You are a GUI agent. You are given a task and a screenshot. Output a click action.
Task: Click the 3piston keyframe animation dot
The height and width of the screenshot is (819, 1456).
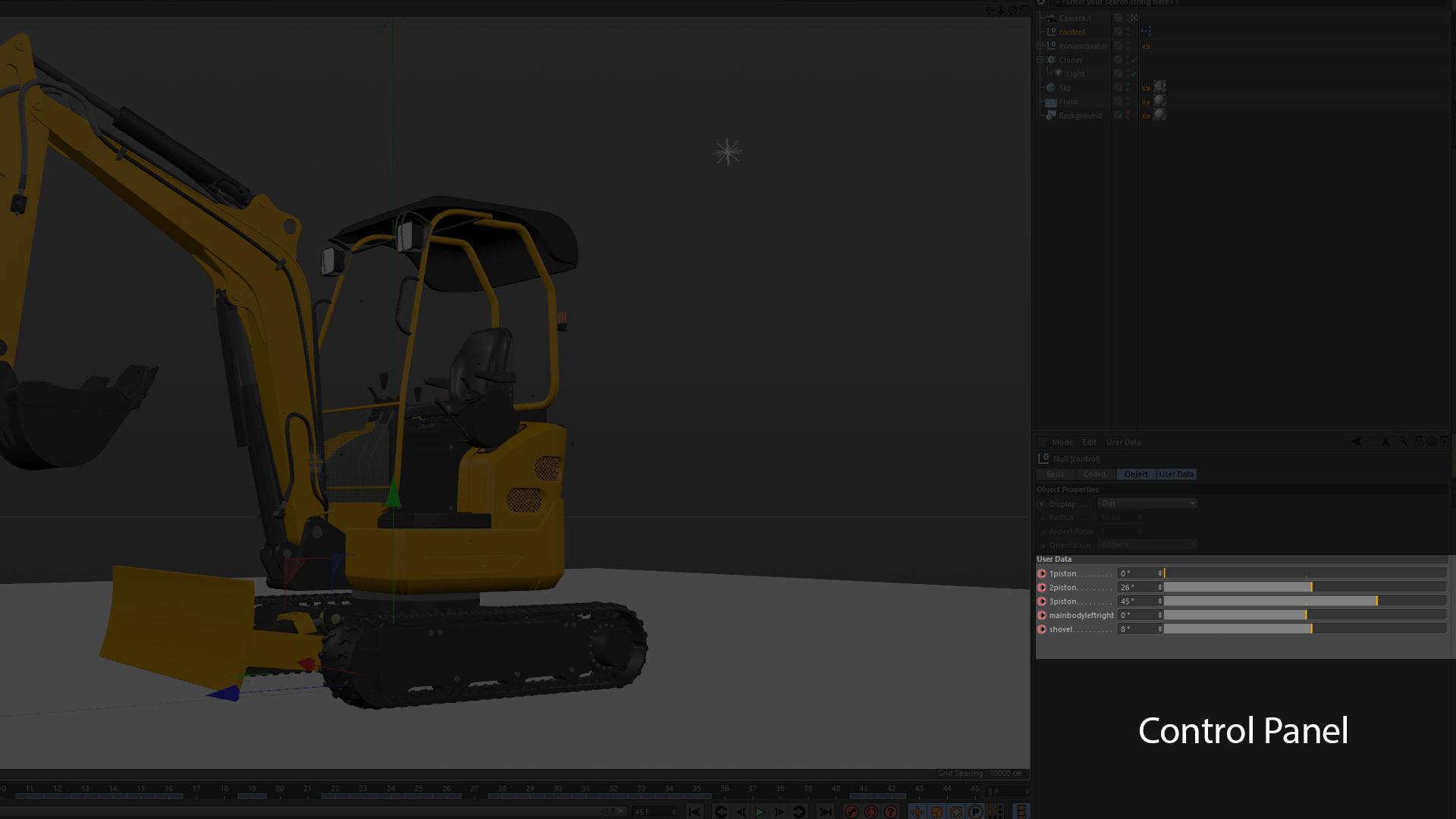[x=1042, y=601]
